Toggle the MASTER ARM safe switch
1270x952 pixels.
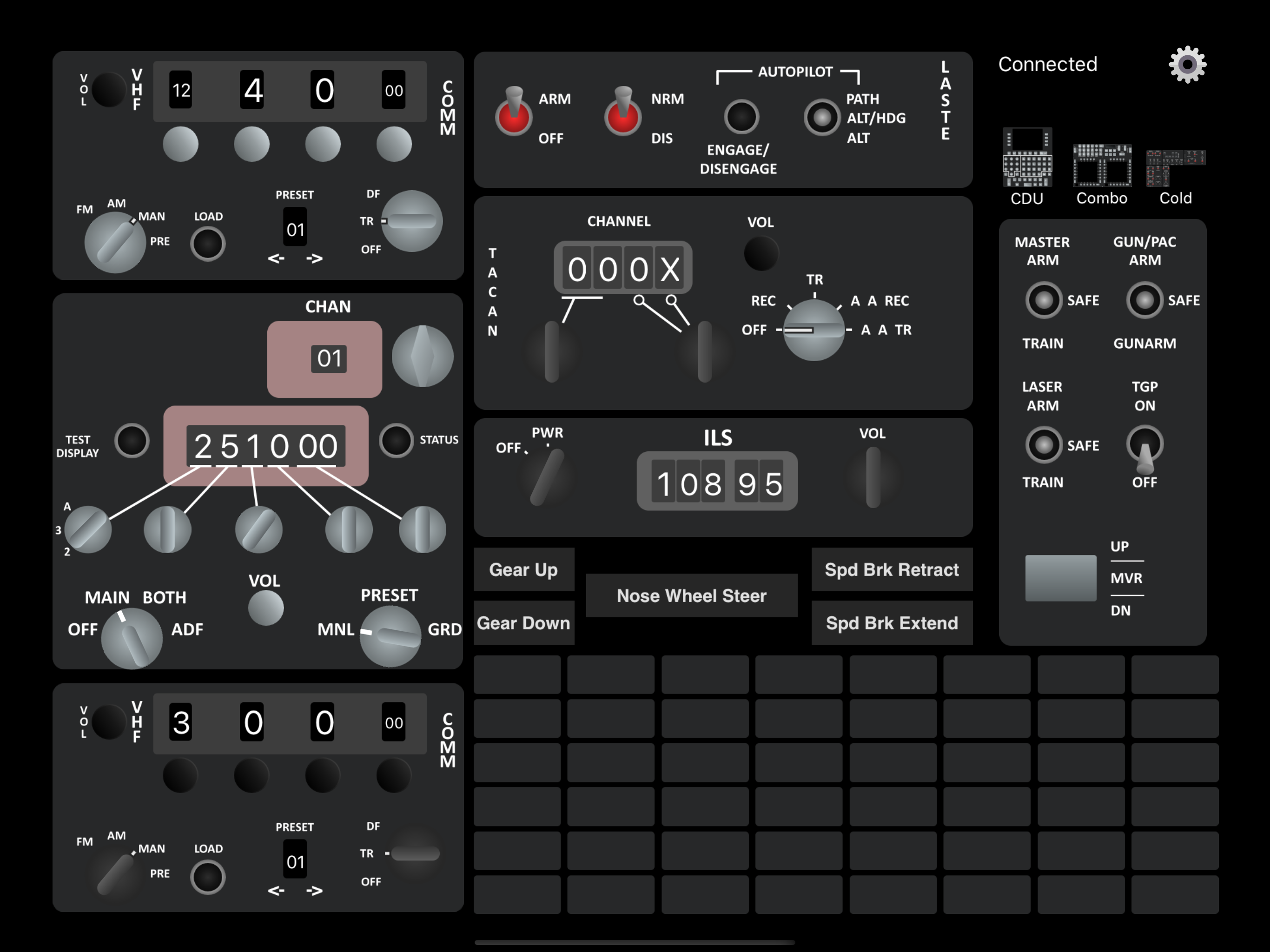1043,300
